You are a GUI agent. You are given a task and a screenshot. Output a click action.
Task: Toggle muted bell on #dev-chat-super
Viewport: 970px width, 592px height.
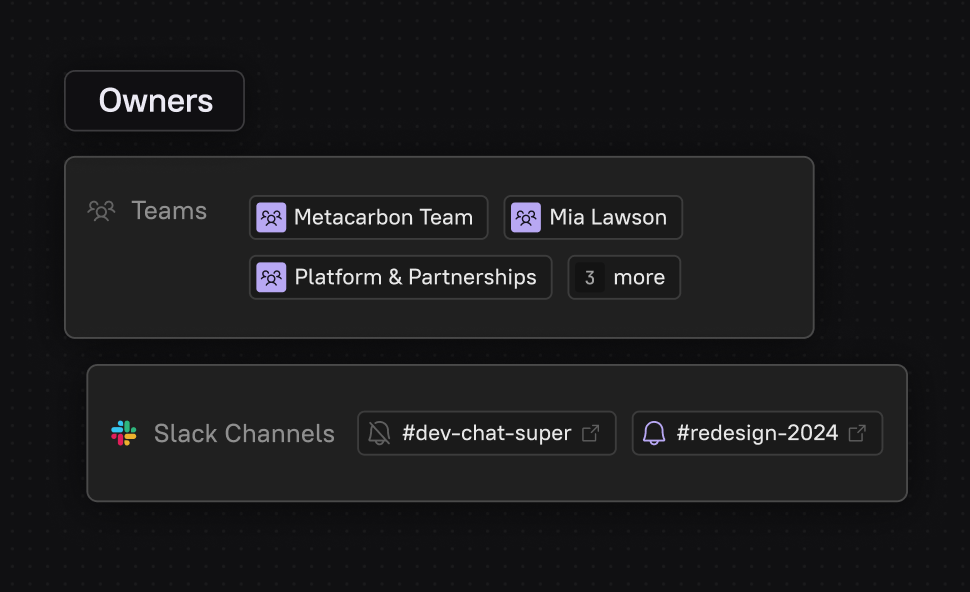380,433
